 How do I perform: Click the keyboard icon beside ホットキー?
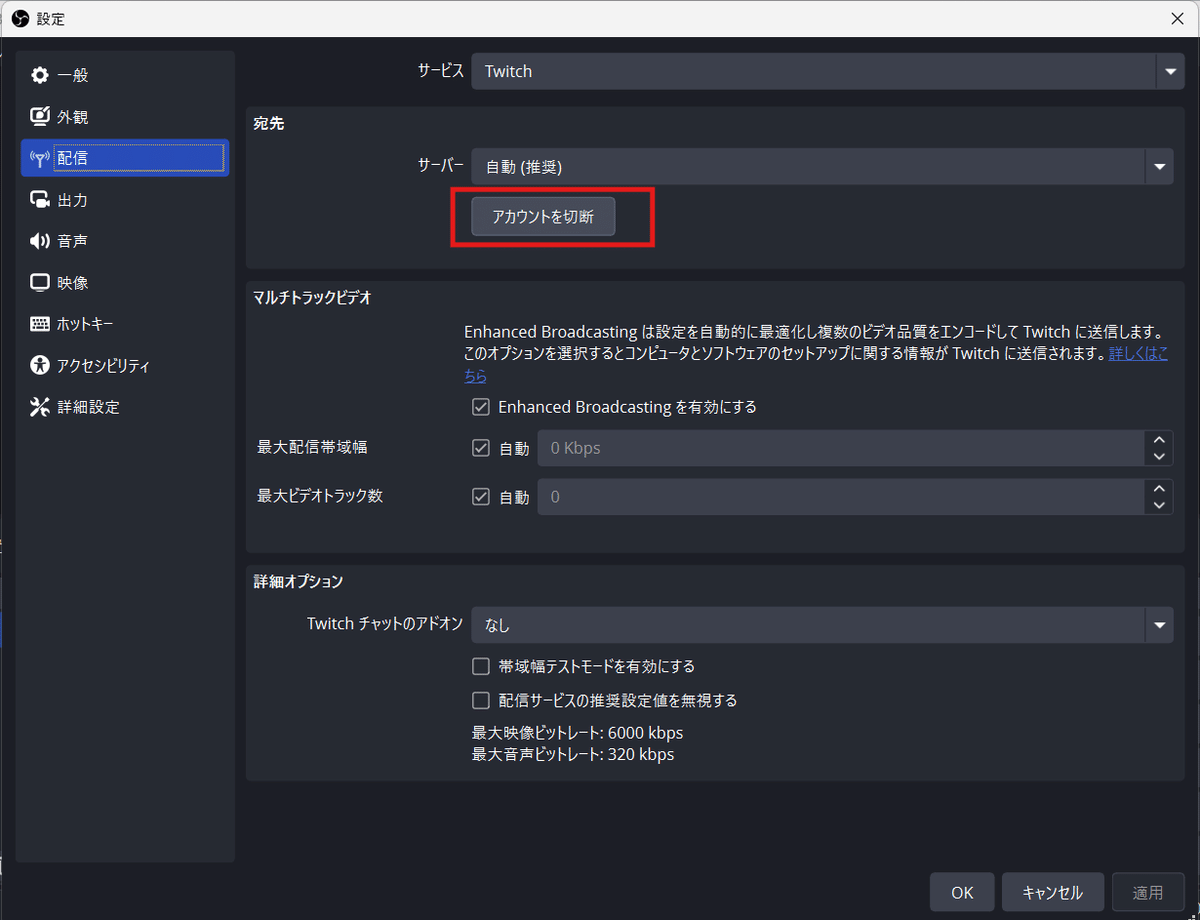point(40,324)
